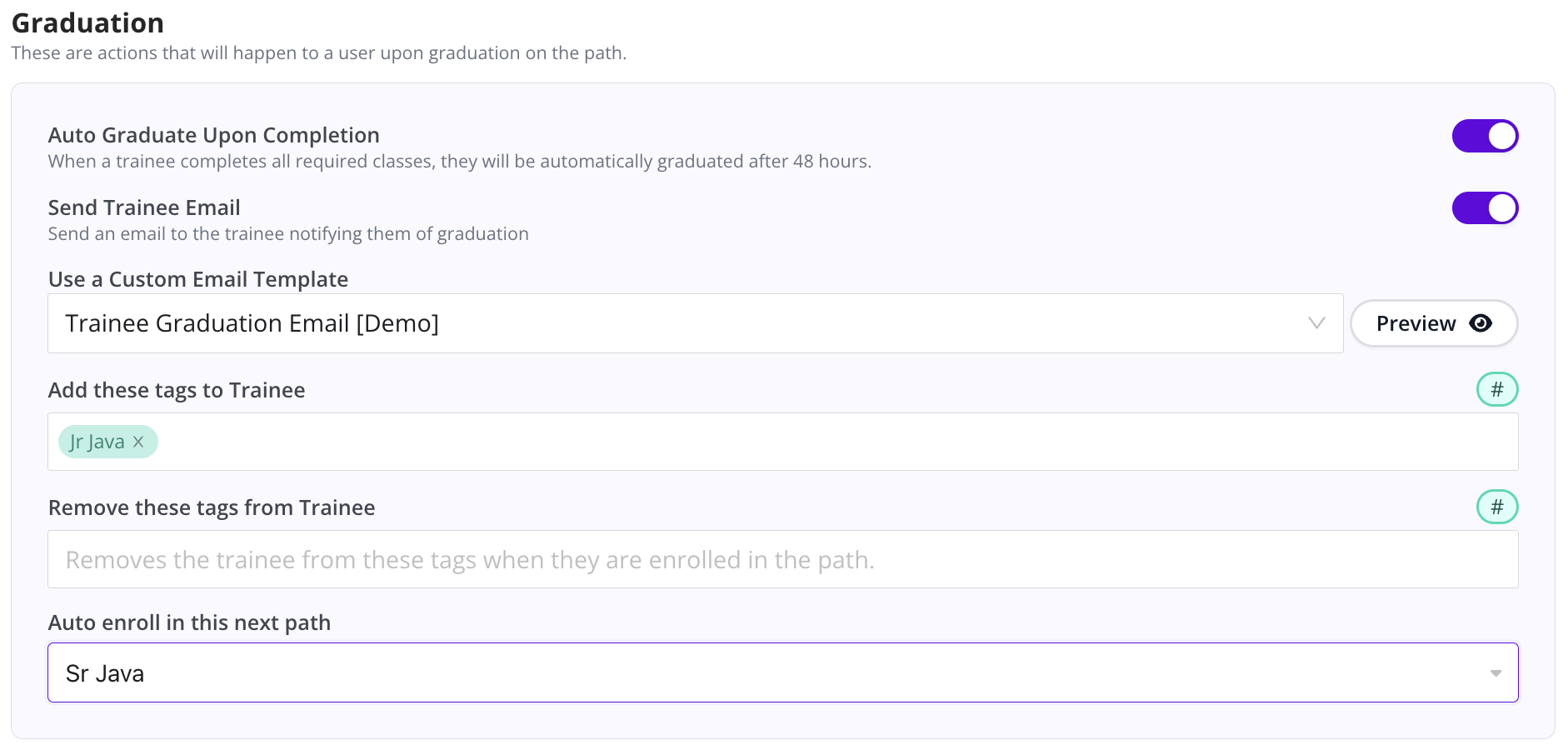Click the Add these tags to Trainee label
The width and height of the screenshot is (1568, 755).
[177, 390]
